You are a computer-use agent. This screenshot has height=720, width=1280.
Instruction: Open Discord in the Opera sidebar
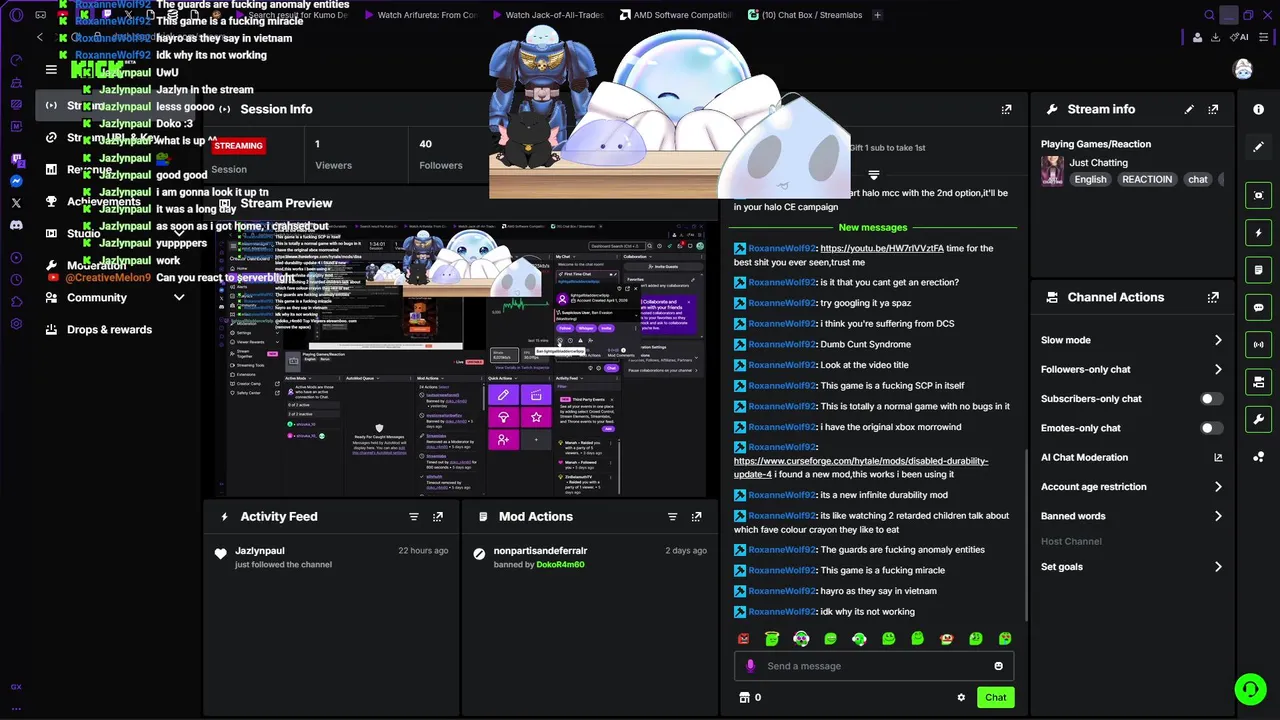click(16, 226)
